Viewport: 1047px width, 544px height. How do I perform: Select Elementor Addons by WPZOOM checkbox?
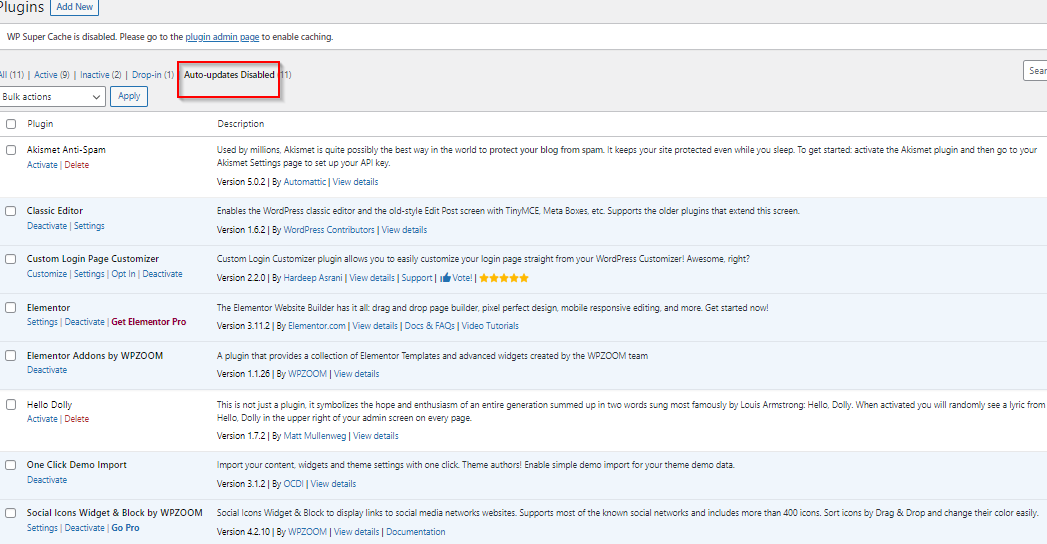pos(11,356)
